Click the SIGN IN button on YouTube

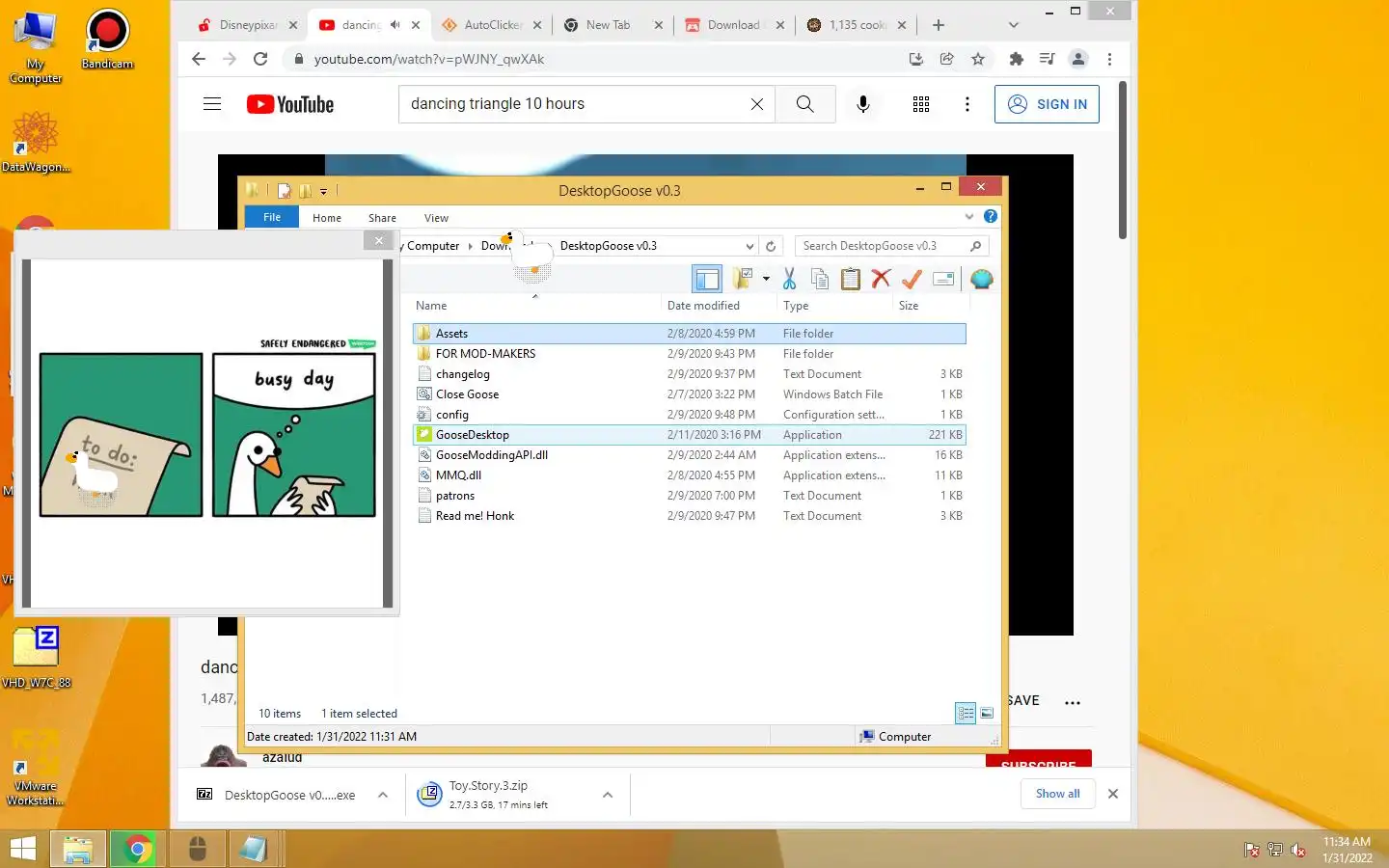click(x=1047, y=104)
